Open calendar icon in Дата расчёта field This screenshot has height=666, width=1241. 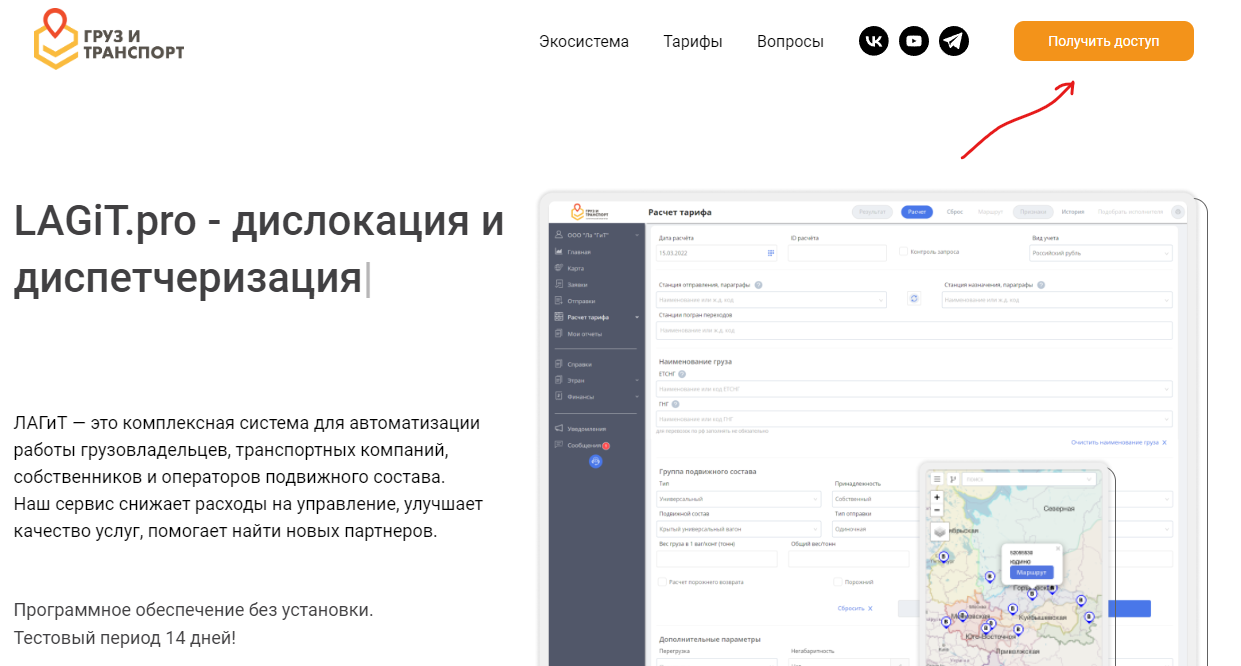click(x=771, y=253)
